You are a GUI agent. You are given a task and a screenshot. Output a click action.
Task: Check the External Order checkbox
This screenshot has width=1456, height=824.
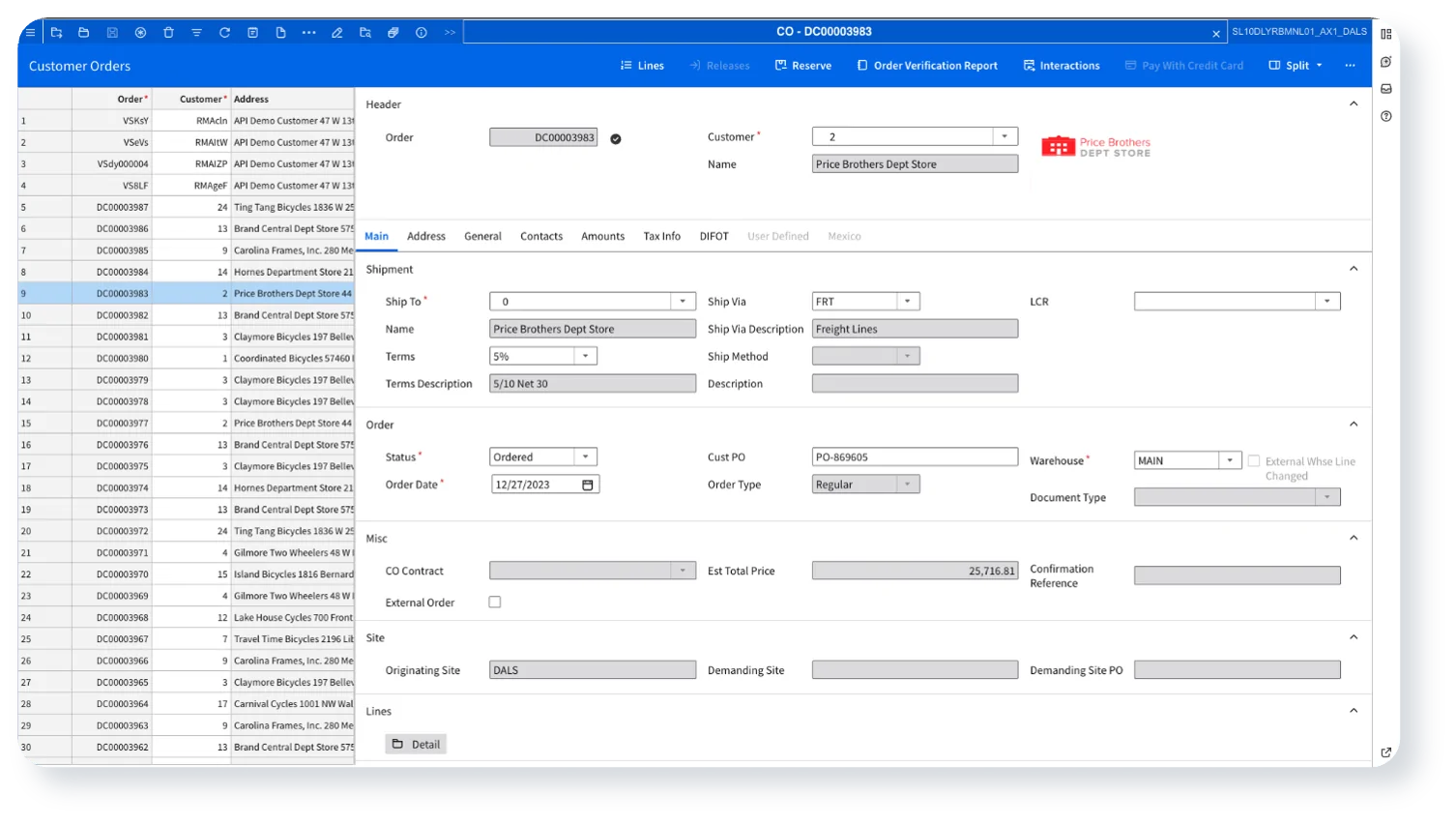point(495,603)
